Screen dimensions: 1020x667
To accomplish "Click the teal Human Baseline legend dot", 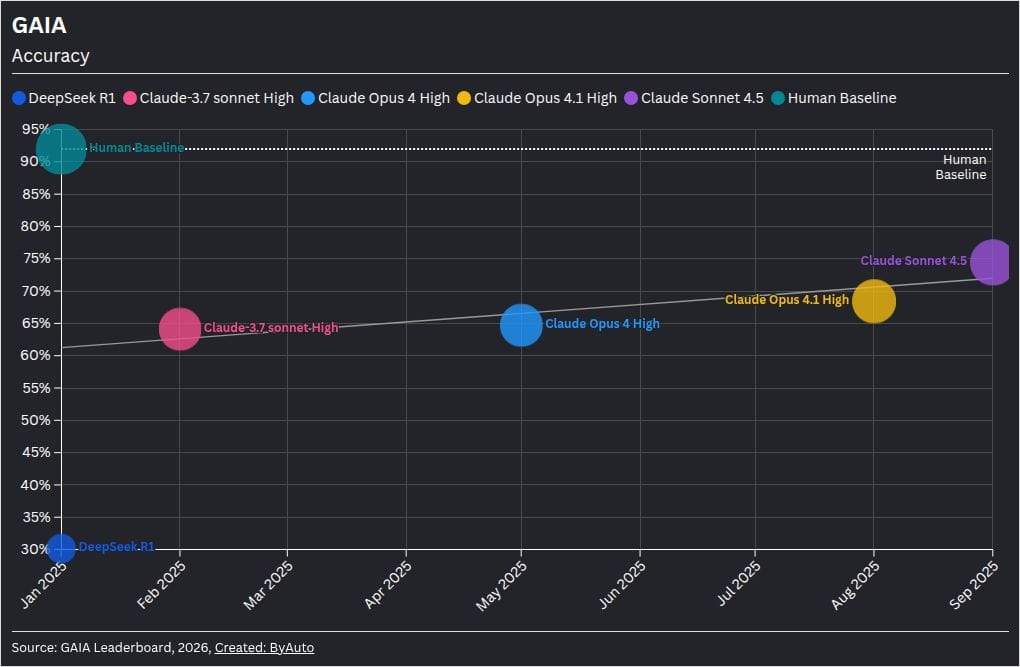I will click(778, 98).
